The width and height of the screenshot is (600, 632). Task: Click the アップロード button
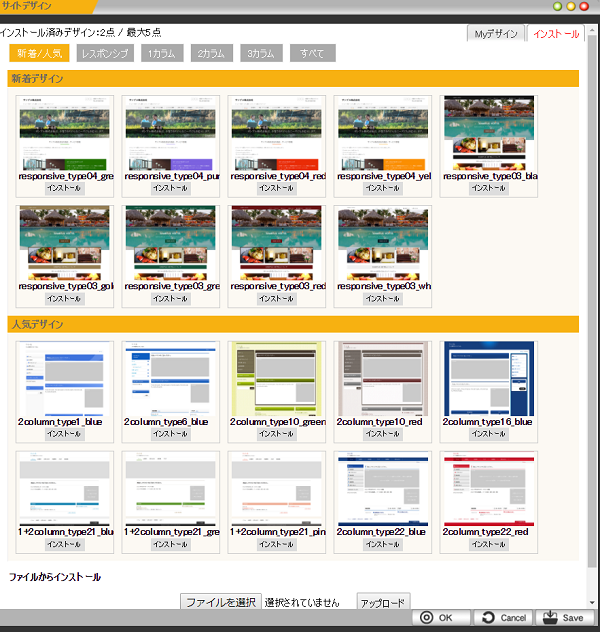383,602
